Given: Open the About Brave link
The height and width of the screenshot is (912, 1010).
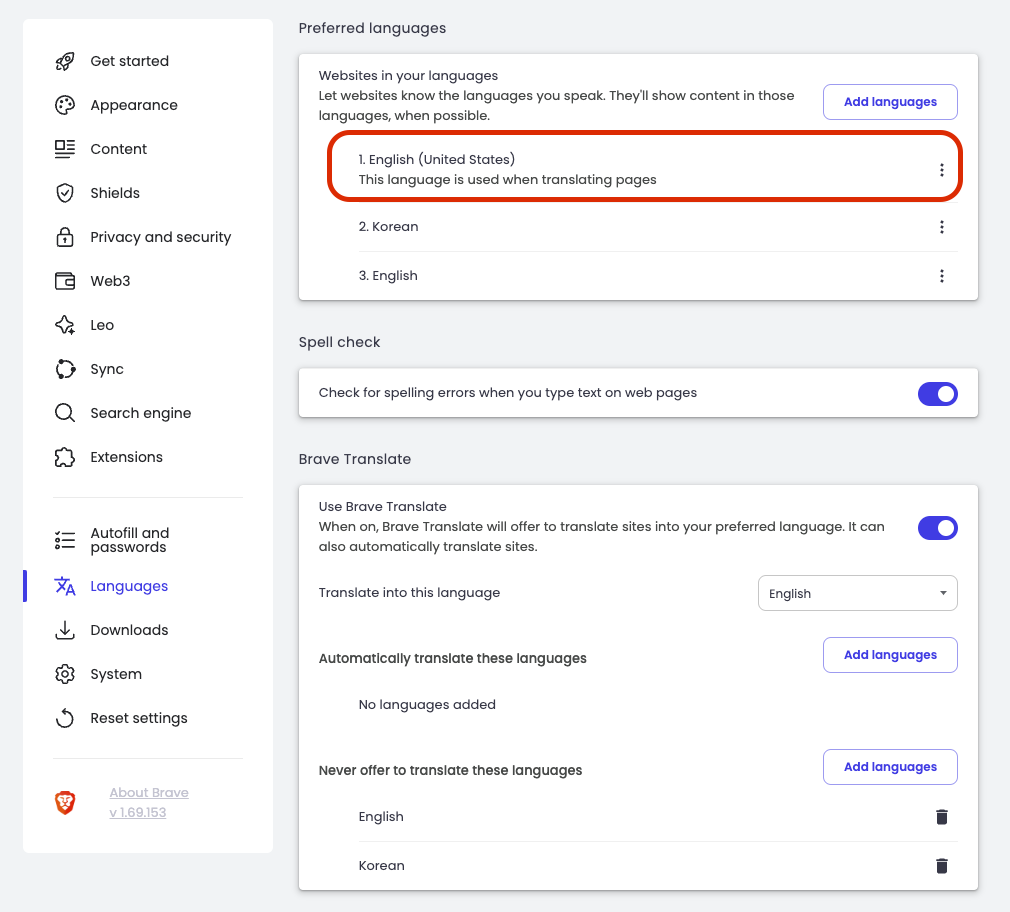Looking at the screenshot, I should [149, 792].
